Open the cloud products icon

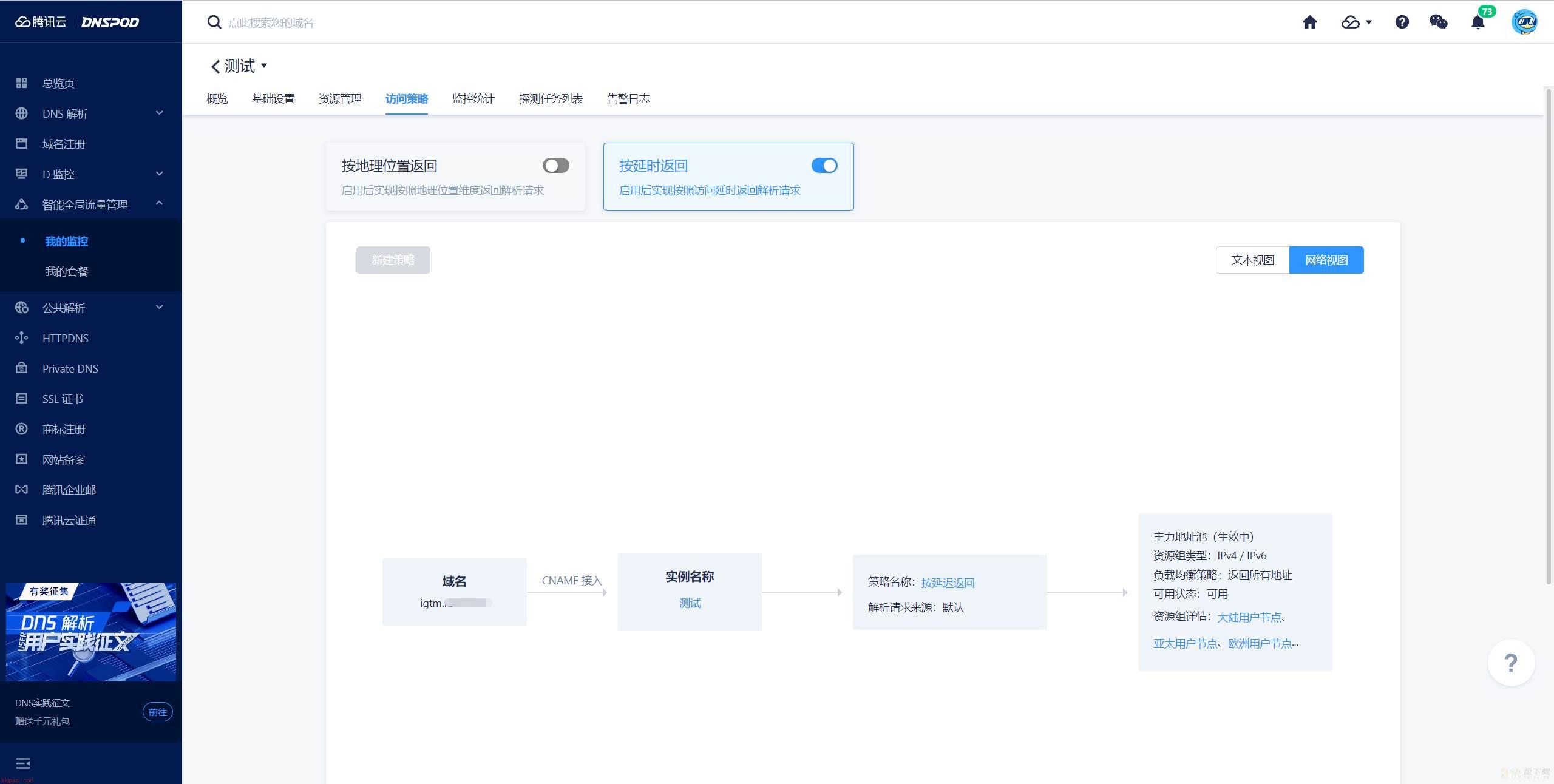pos(1350,22)
